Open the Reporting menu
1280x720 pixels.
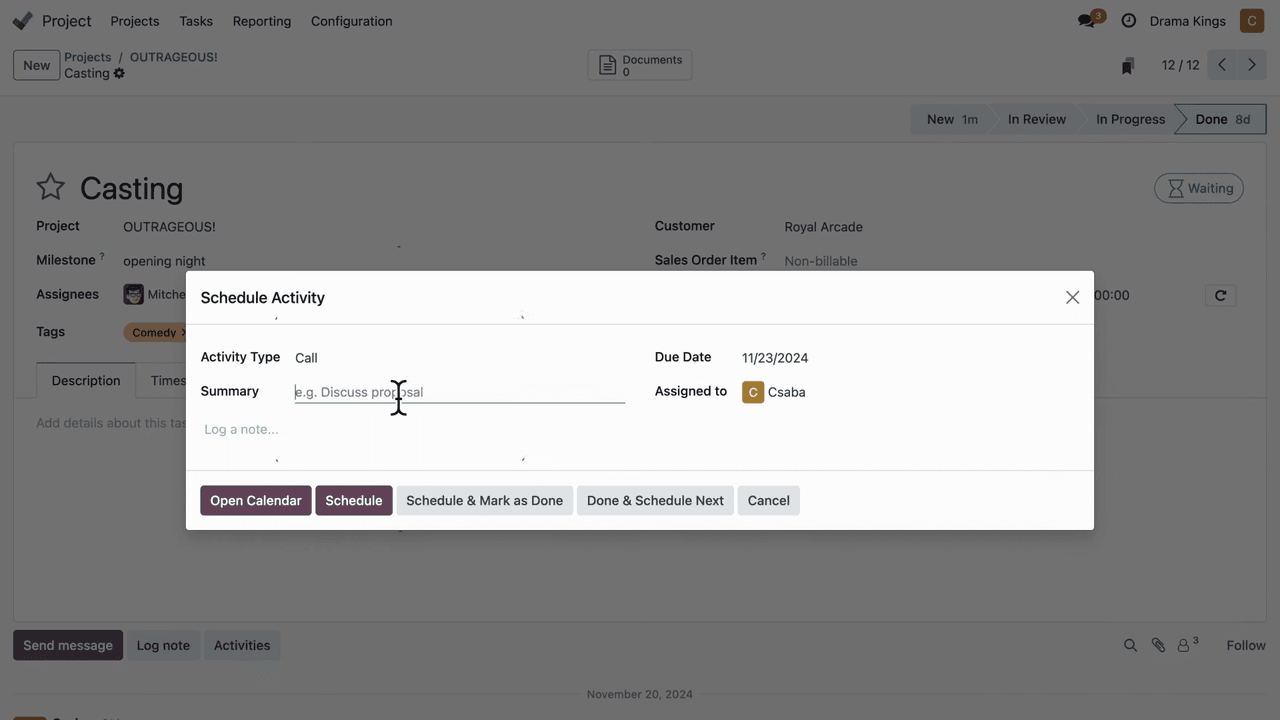tap(261, 21)
